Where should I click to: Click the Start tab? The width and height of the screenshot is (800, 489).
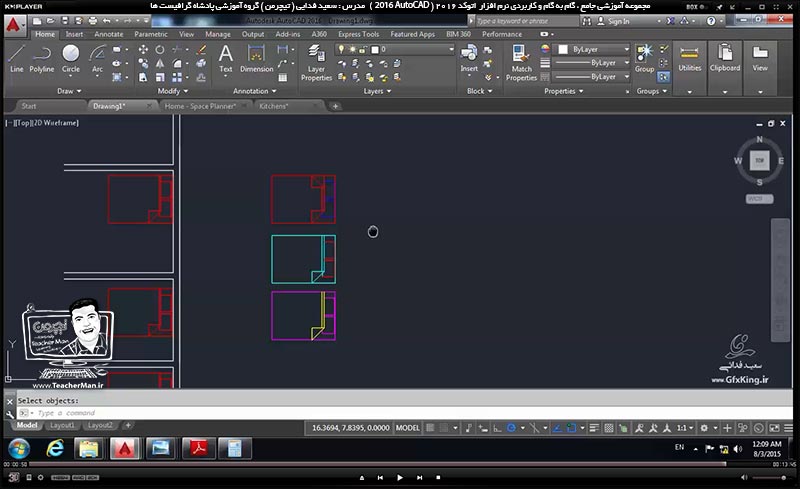point(29,106)
